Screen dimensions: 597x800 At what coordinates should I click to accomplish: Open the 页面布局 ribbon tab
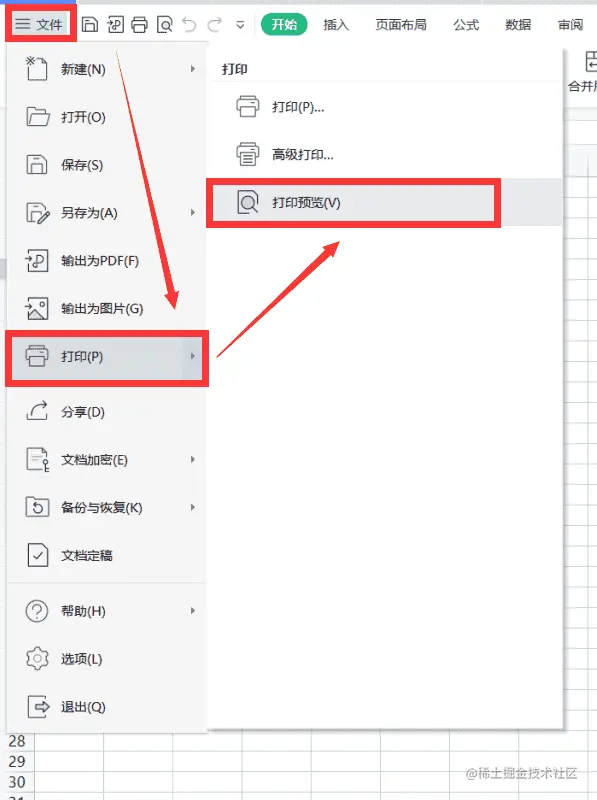point(401,24)
